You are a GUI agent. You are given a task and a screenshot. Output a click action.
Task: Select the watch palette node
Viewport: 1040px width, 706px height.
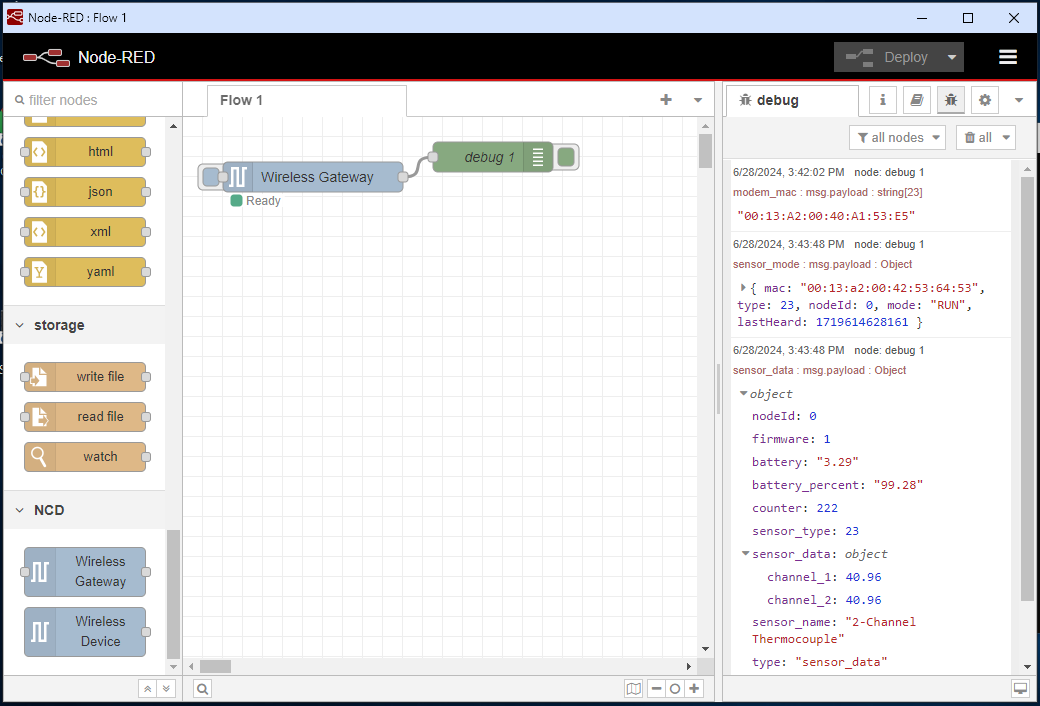point(85,457)
